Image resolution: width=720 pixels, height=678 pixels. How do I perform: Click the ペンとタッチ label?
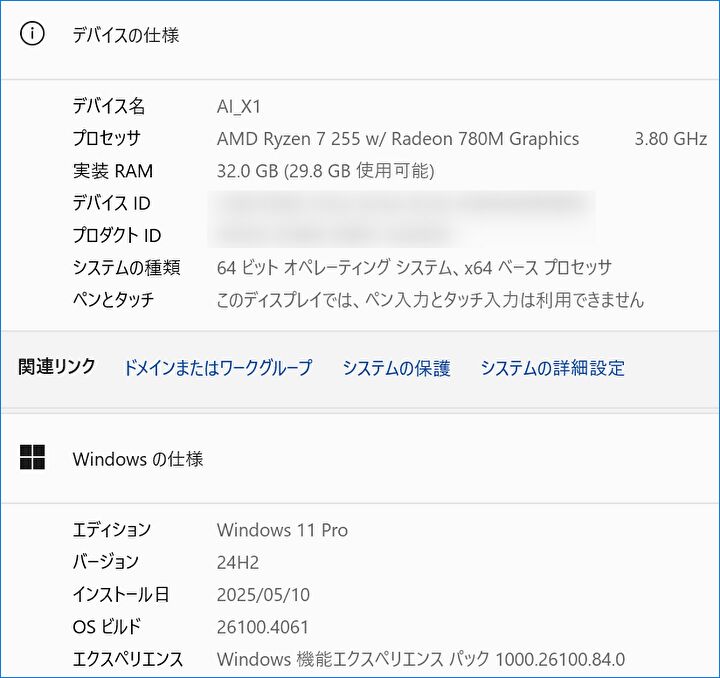pyautogui.click(x=113, y=300)
